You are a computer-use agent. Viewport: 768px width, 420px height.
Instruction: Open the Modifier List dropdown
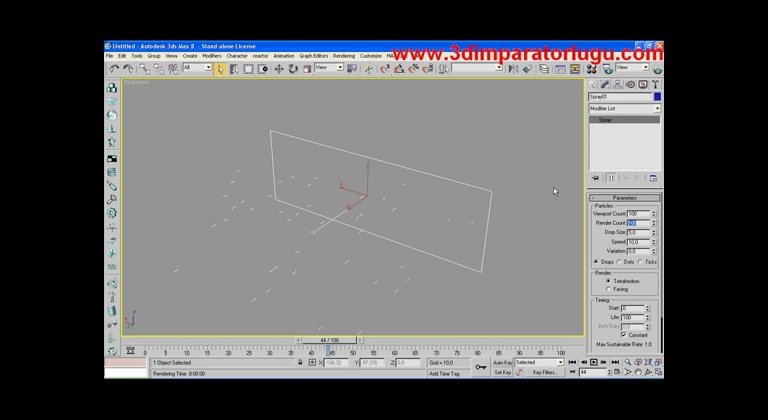click(624, 108)
